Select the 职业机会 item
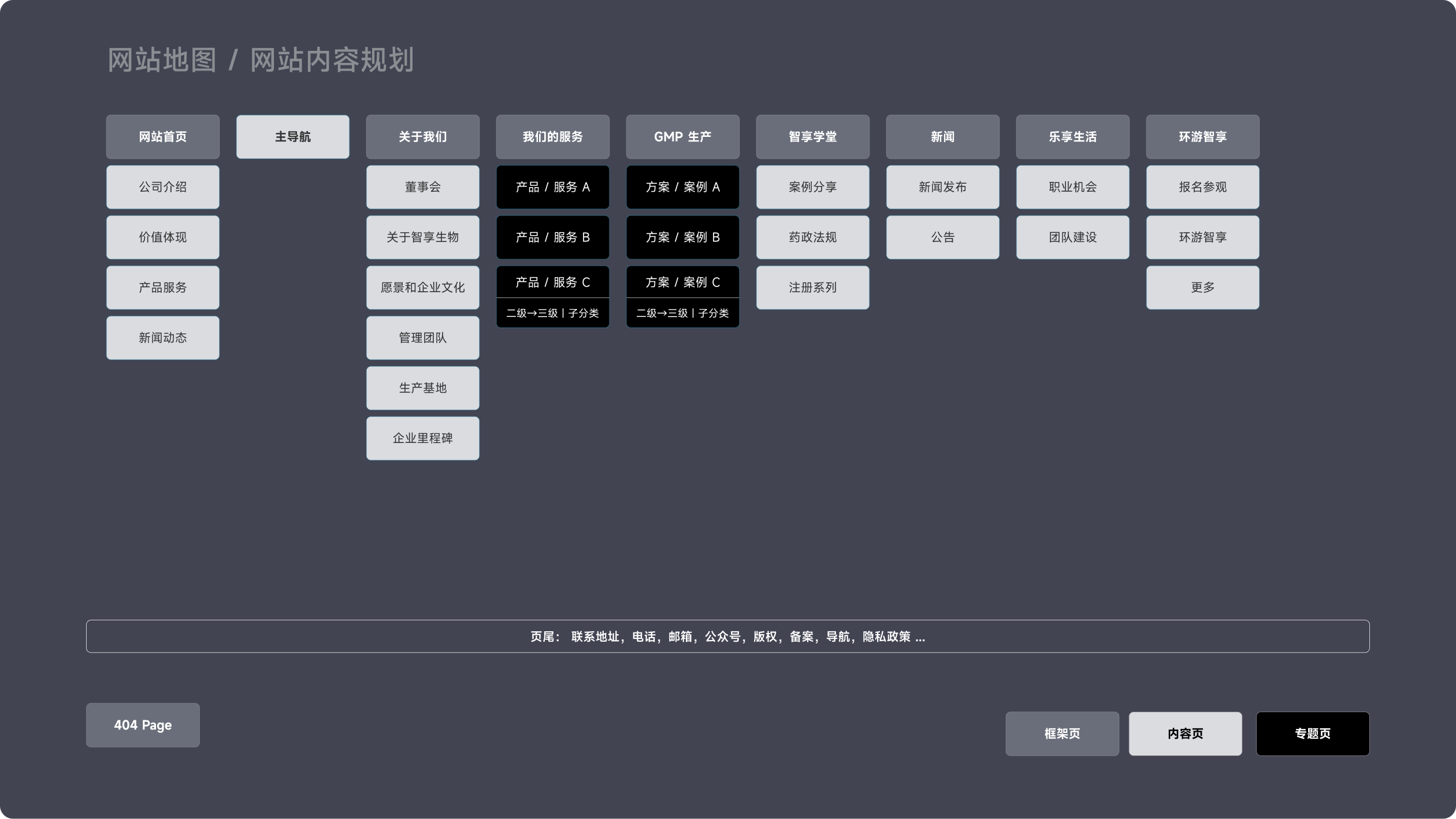This screenshot has height=819, width=1456. coord(1072,187)
